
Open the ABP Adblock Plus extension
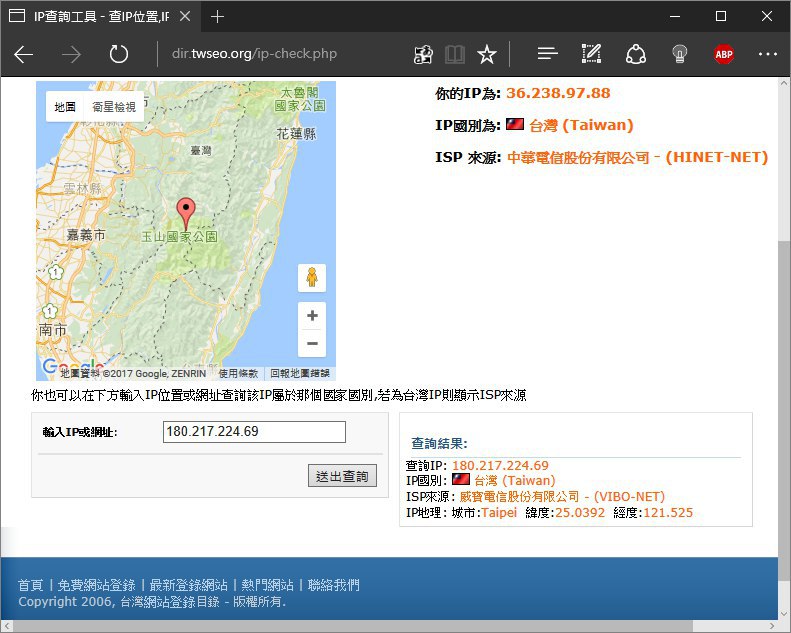tap(724, 54)
